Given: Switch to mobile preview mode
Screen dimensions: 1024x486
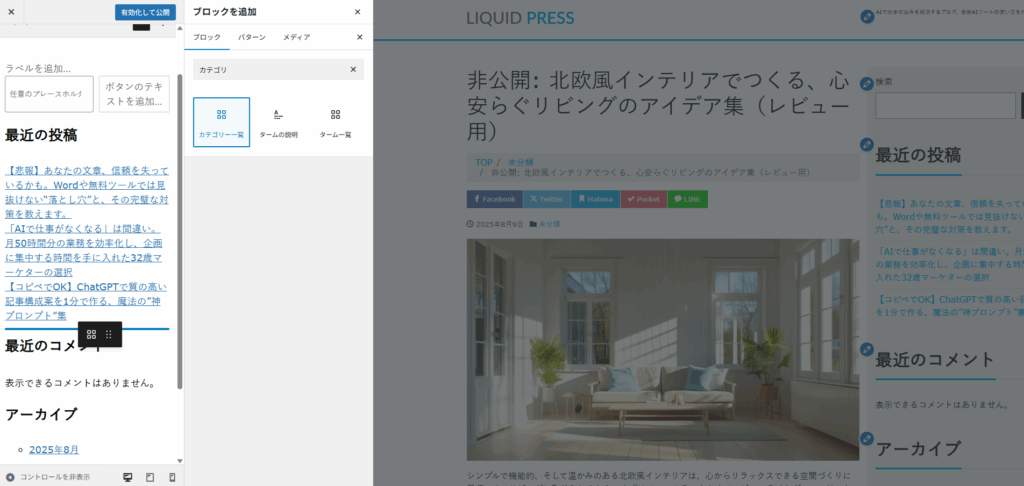Looking at the screenshot, I should coord(172,477).
